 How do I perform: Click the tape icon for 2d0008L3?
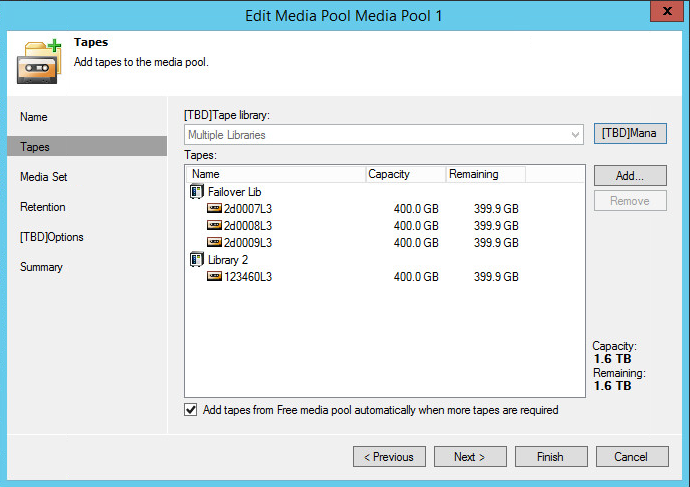click(214, 226)
